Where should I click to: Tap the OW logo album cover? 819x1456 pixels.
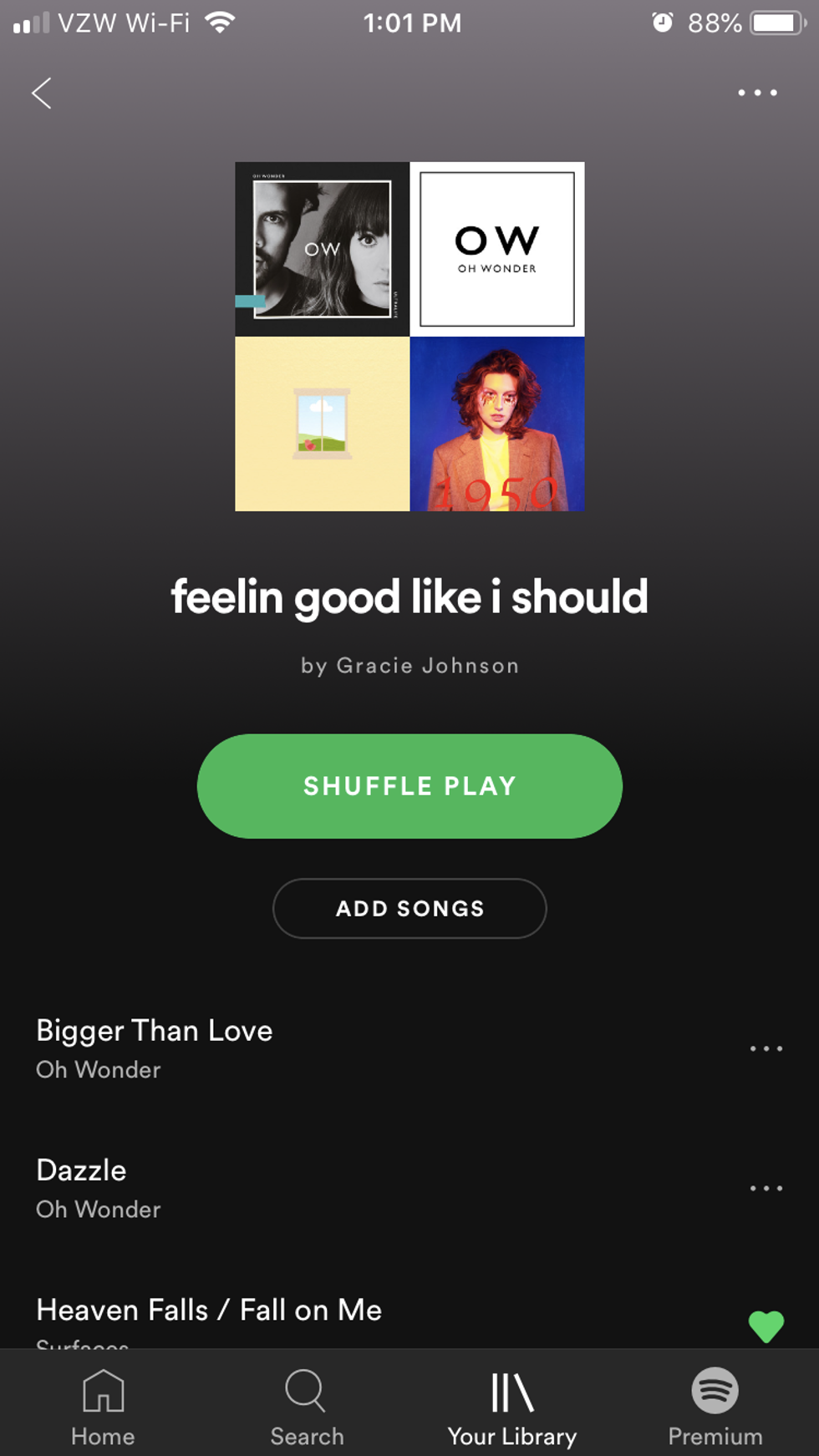point(497,249)
